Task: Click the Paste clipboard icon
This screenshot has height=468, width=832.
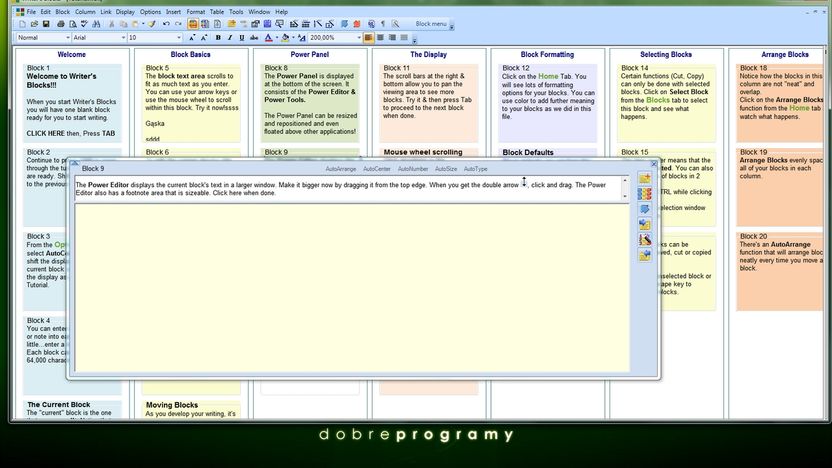Action: tap(135, 24)
